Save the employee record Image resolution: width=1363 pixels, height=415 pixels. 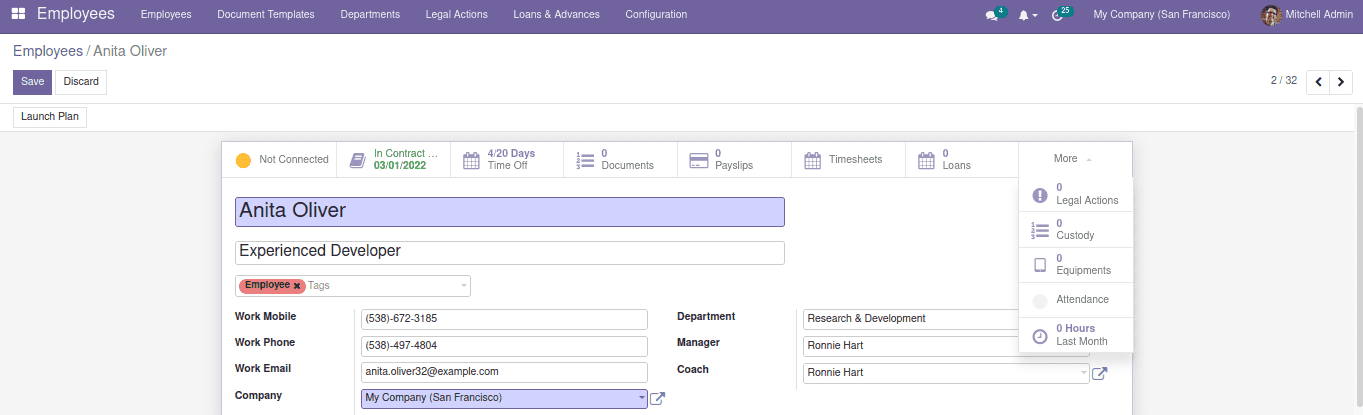point(32,82)
